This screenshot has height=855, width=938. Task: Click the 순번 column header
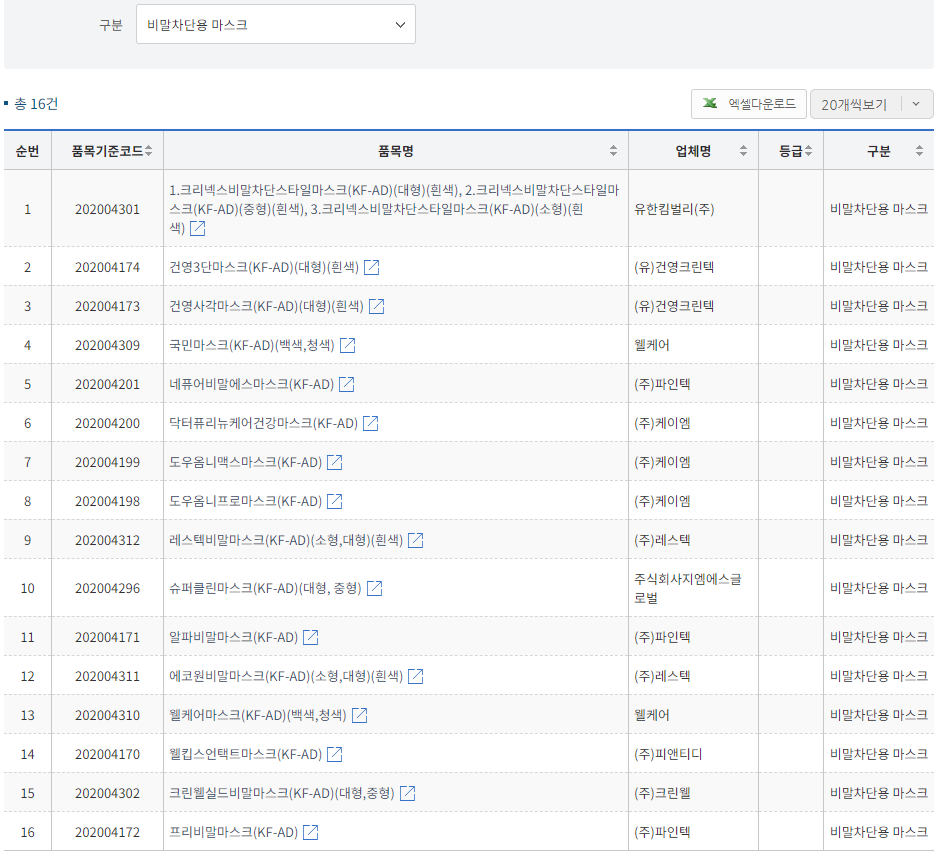28,151
